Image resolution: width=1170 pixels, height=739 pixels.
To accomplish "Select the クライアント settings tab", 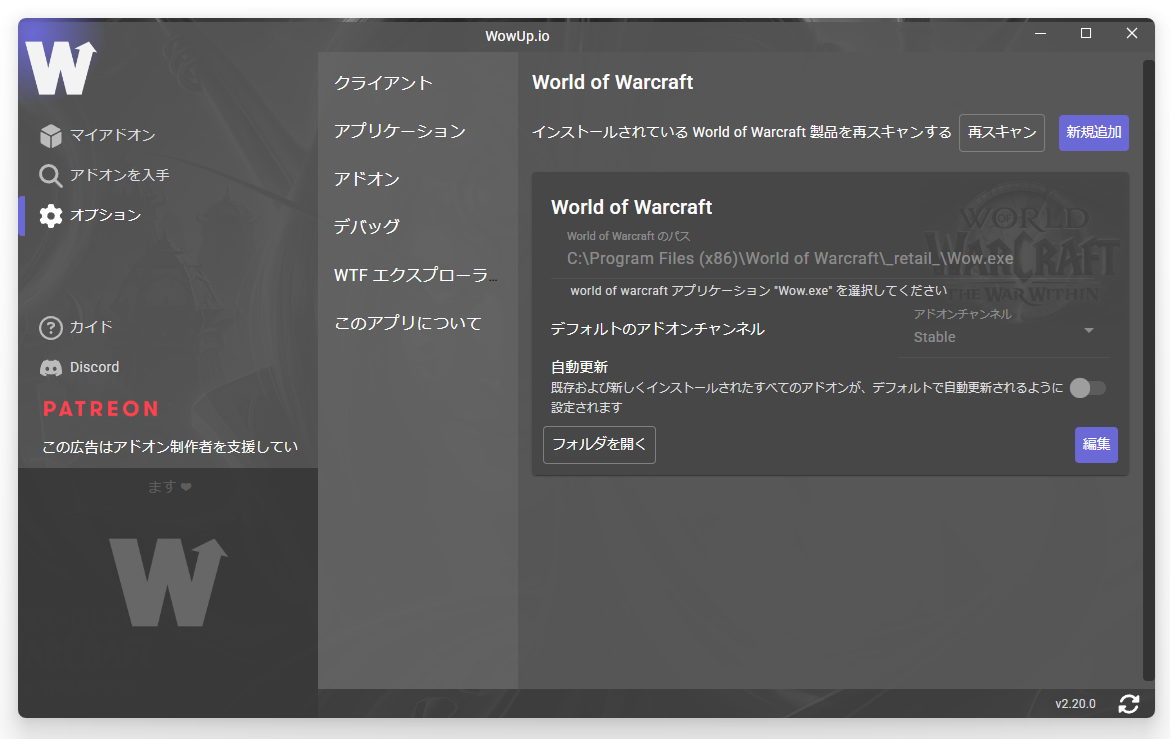I will point(383,83).
